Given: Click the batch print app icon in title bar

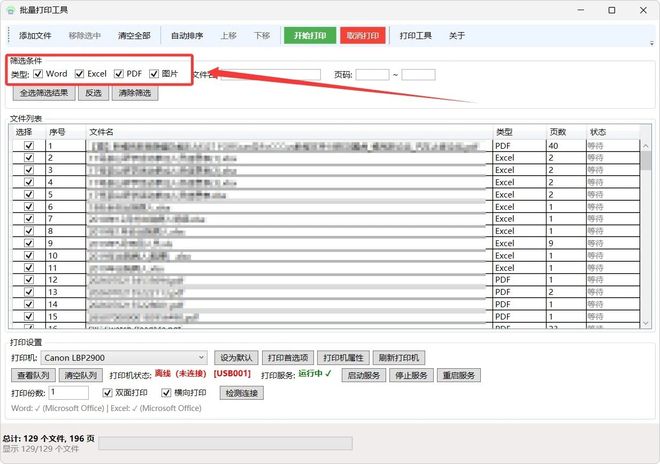Looking at the screenshot, I should (11, 10).
